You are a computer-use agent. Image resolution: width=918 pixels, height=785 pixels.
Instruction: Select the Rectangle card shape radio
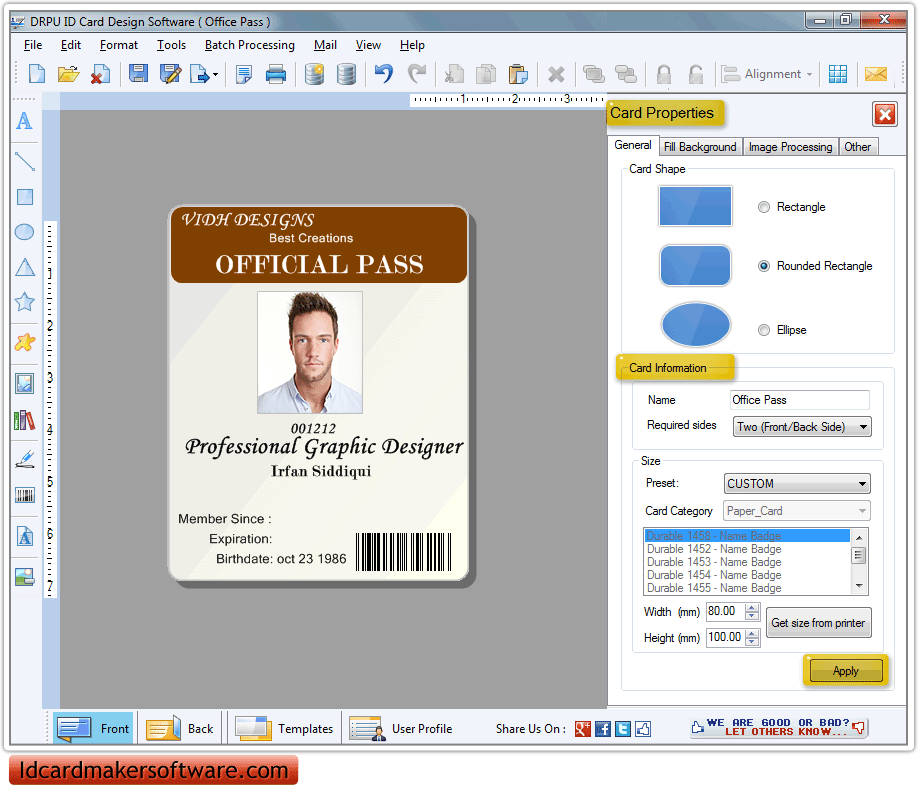pyautogui.click(x=763, y=207)
